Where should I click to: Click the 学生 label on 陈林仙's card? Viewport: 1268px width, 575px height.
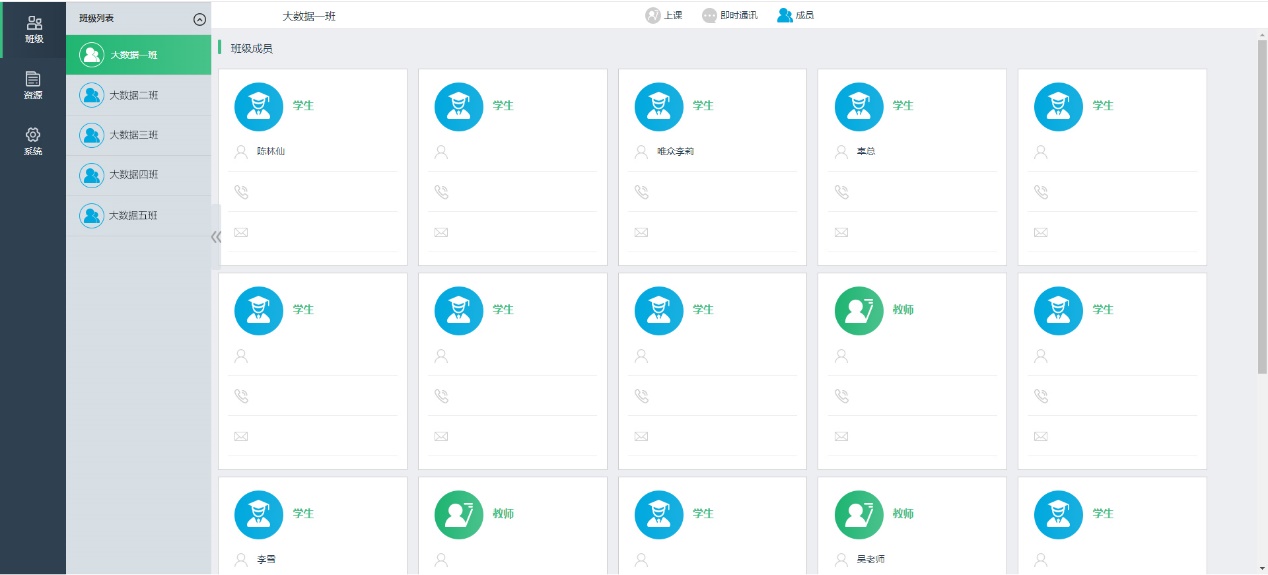pos(303,105)
